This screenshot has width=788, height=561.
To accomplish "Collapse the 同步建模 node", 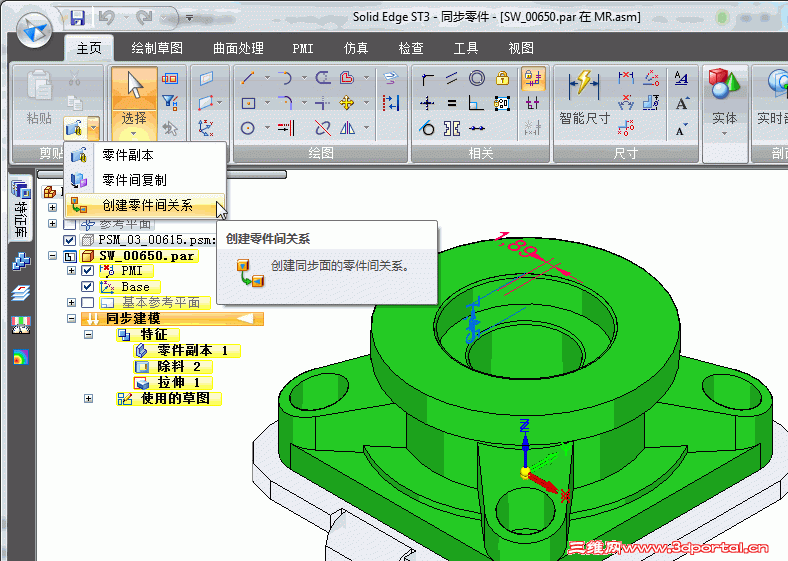I will (71, 318).
